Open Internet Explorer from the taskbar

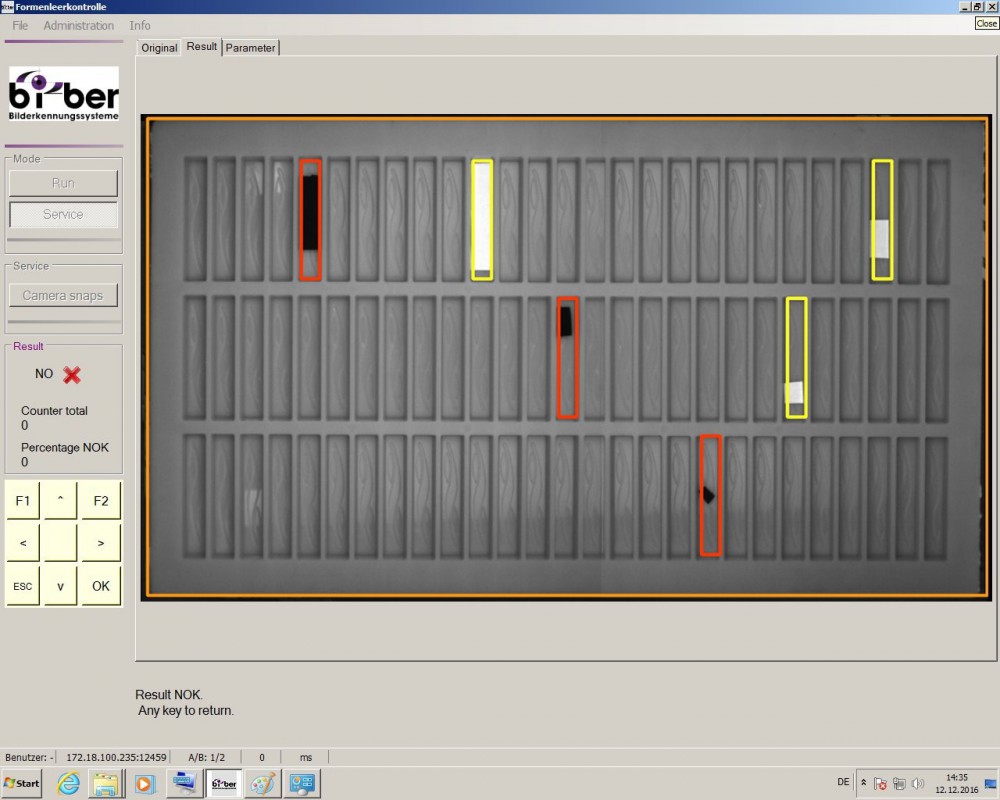[x=69, y=783]
